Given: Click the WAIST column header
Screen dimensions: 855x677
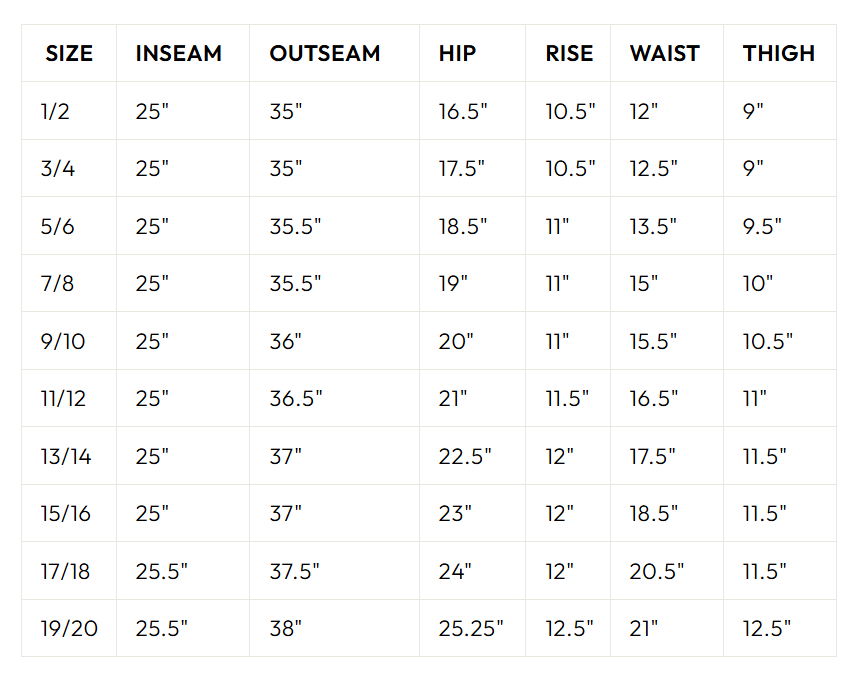Looking at the screenshot, I should tap(665, 54).
